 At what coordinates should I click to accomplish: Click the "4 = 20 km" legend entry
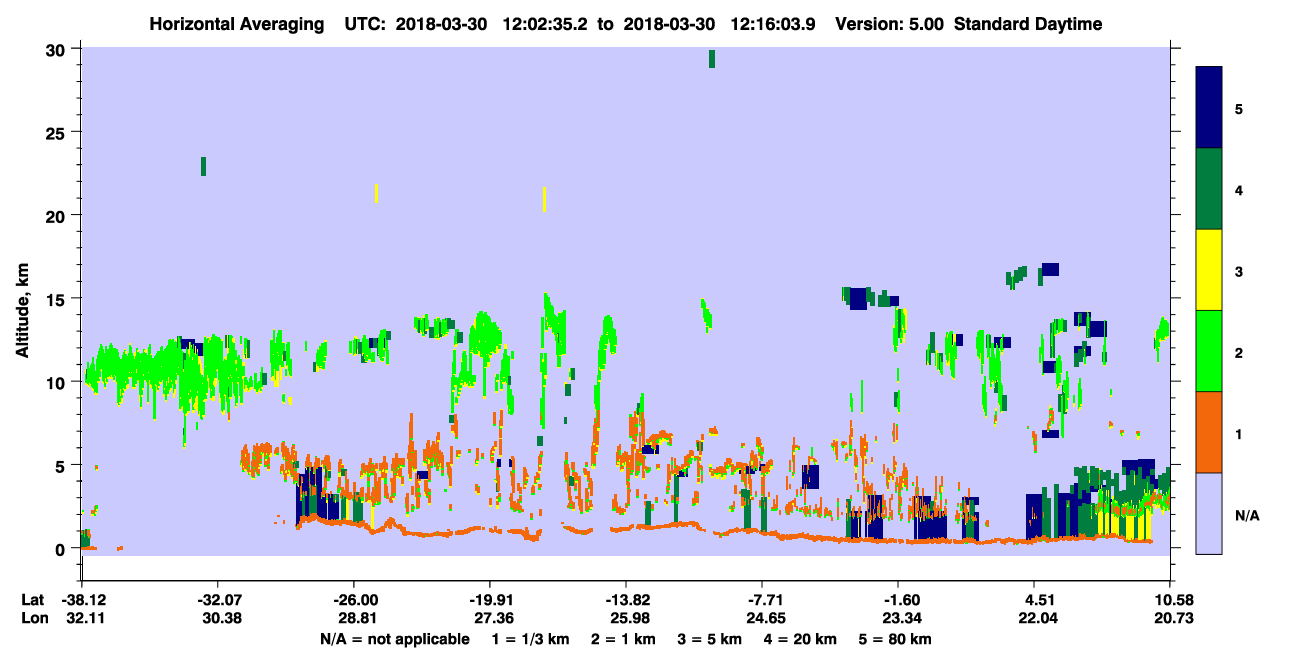tap(801, 638)
